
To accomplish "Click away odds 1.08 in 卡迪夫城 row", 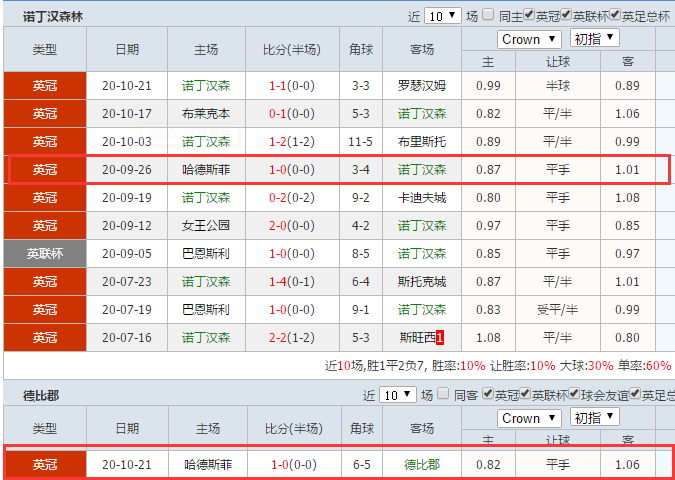I will [x=628, y=198].
